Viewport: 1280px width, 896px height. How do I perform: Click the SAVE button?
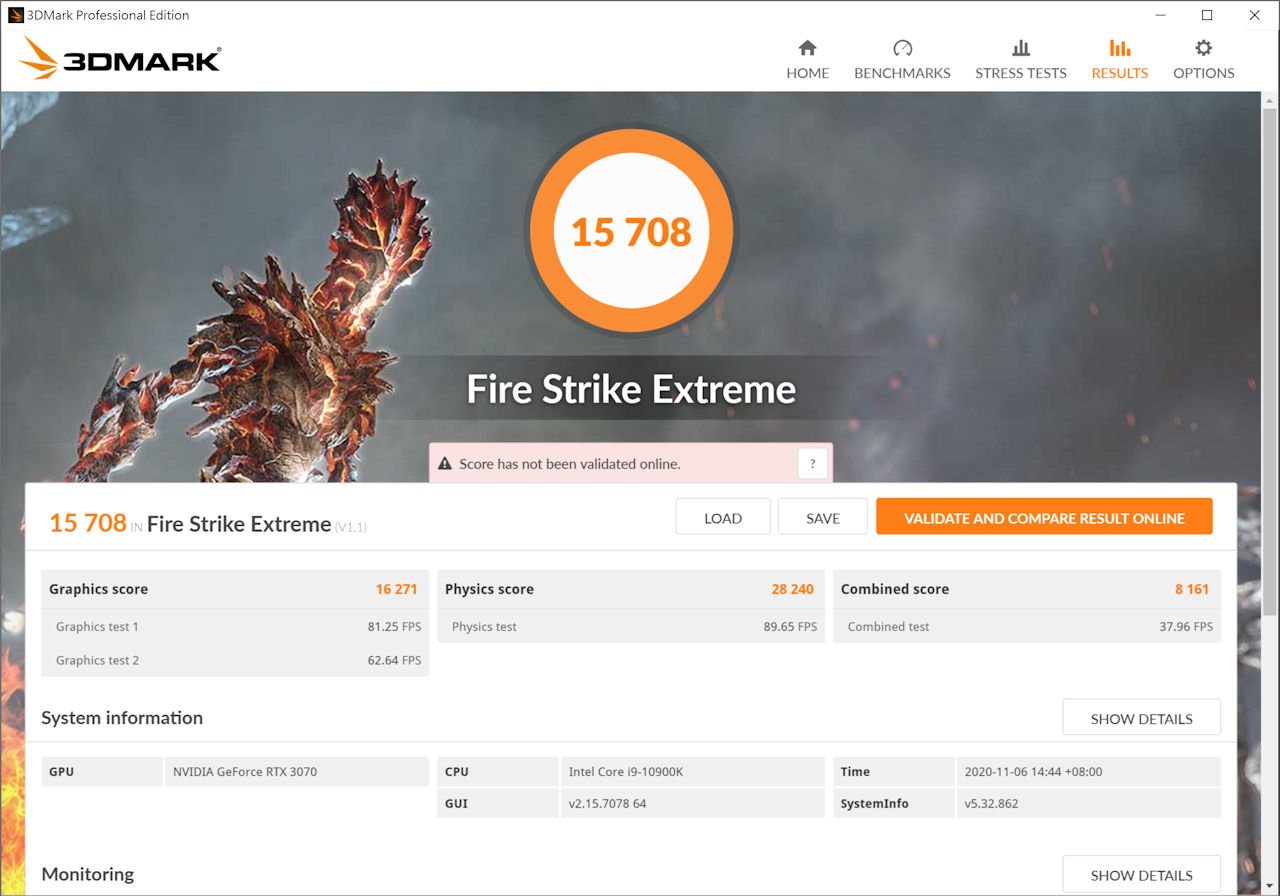pyautogui.click(x=823, y=518)
